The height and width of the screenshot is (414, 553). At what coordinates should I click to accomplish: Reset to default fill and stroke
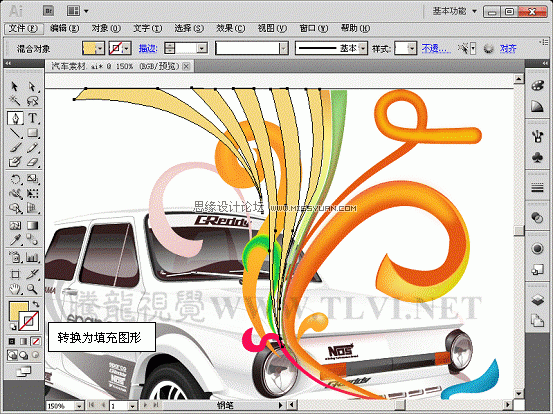13,327
